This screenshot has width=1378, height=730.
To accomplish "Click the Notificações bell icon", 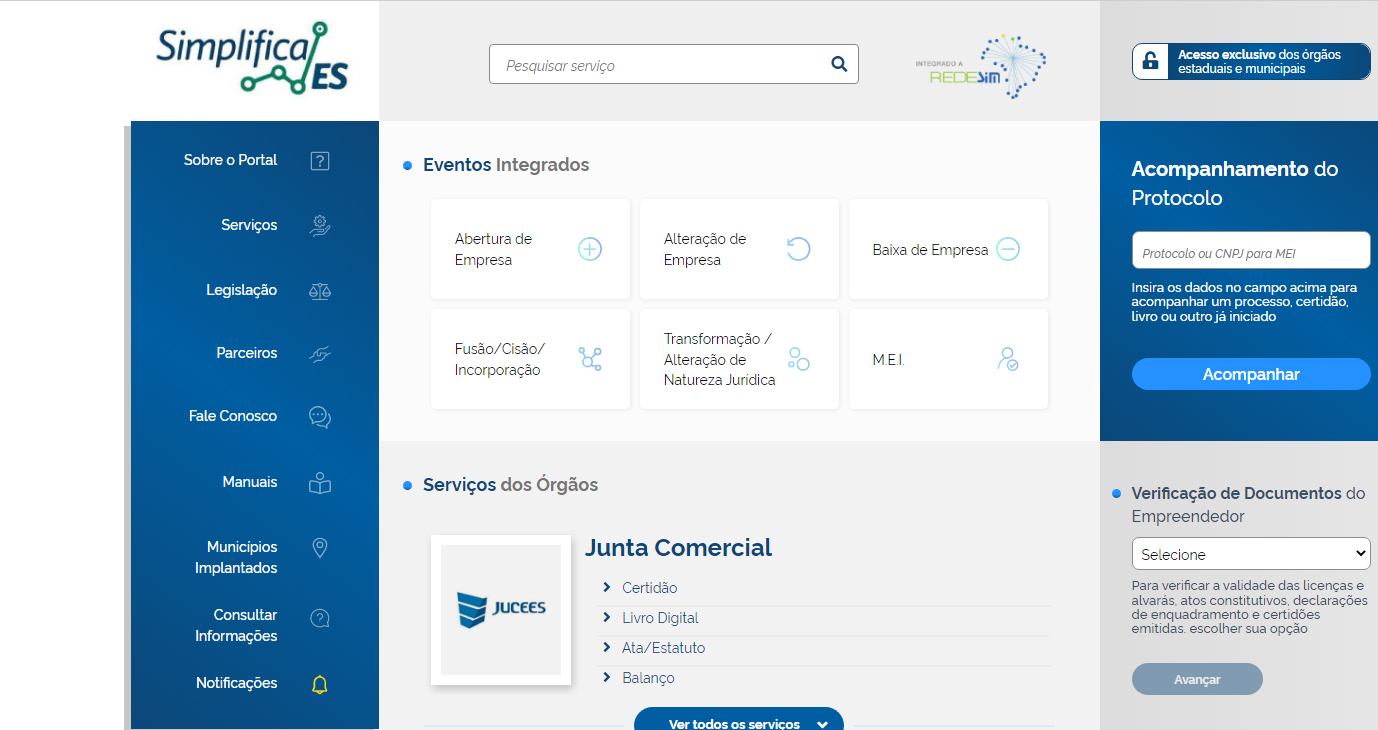I will (320, 684).
